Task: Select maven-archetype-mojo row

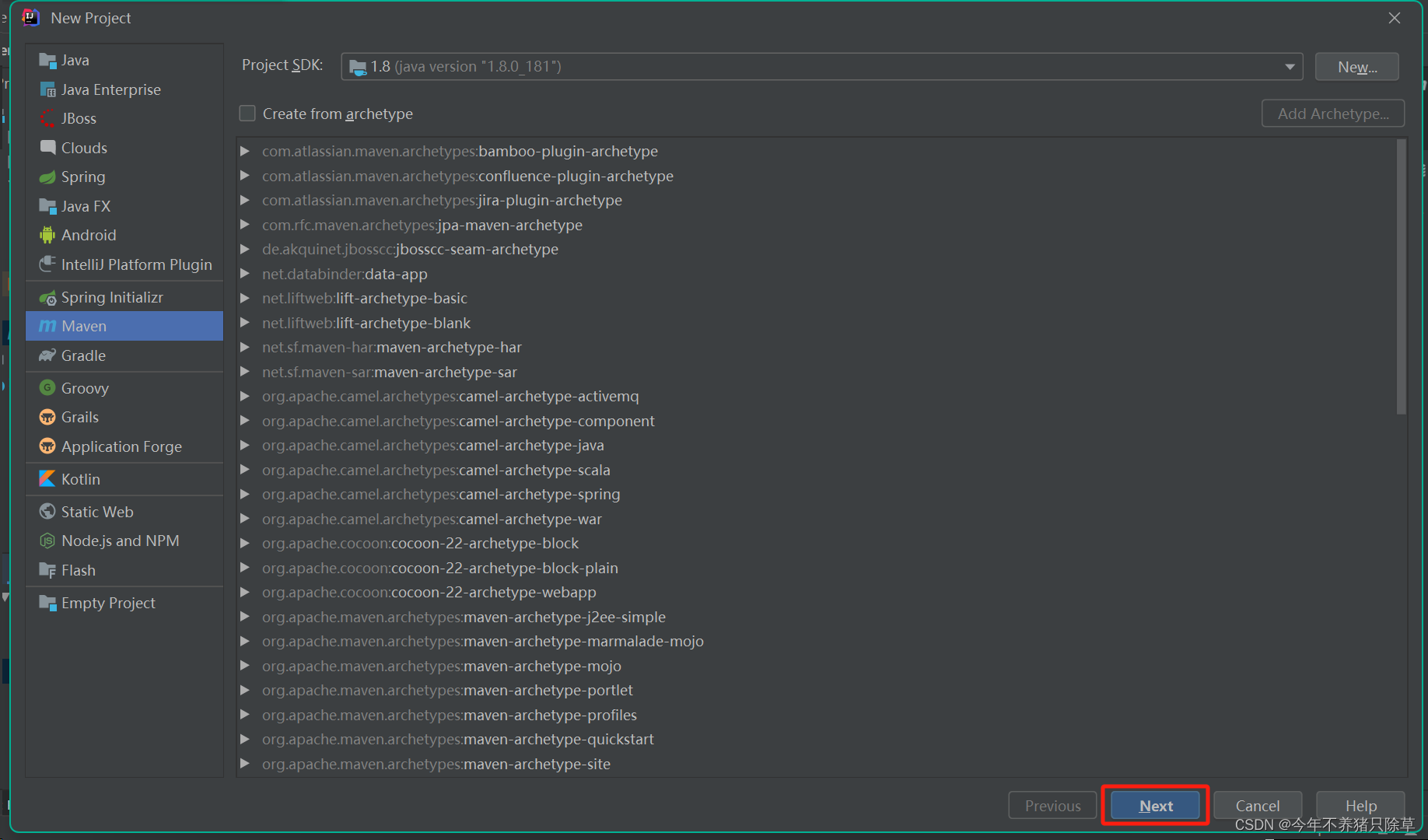Action: [817, 666]
